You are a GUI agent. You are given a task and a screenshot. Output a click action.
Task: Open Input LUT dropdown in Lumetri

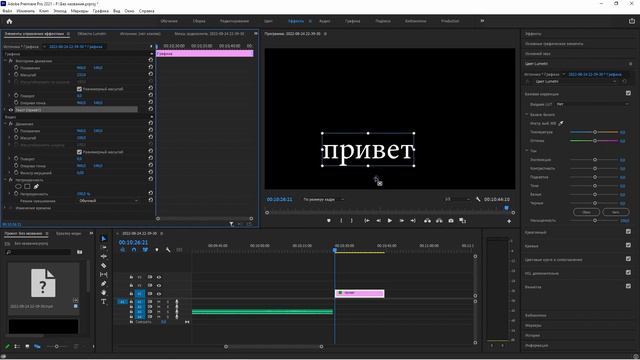[593, 104]
